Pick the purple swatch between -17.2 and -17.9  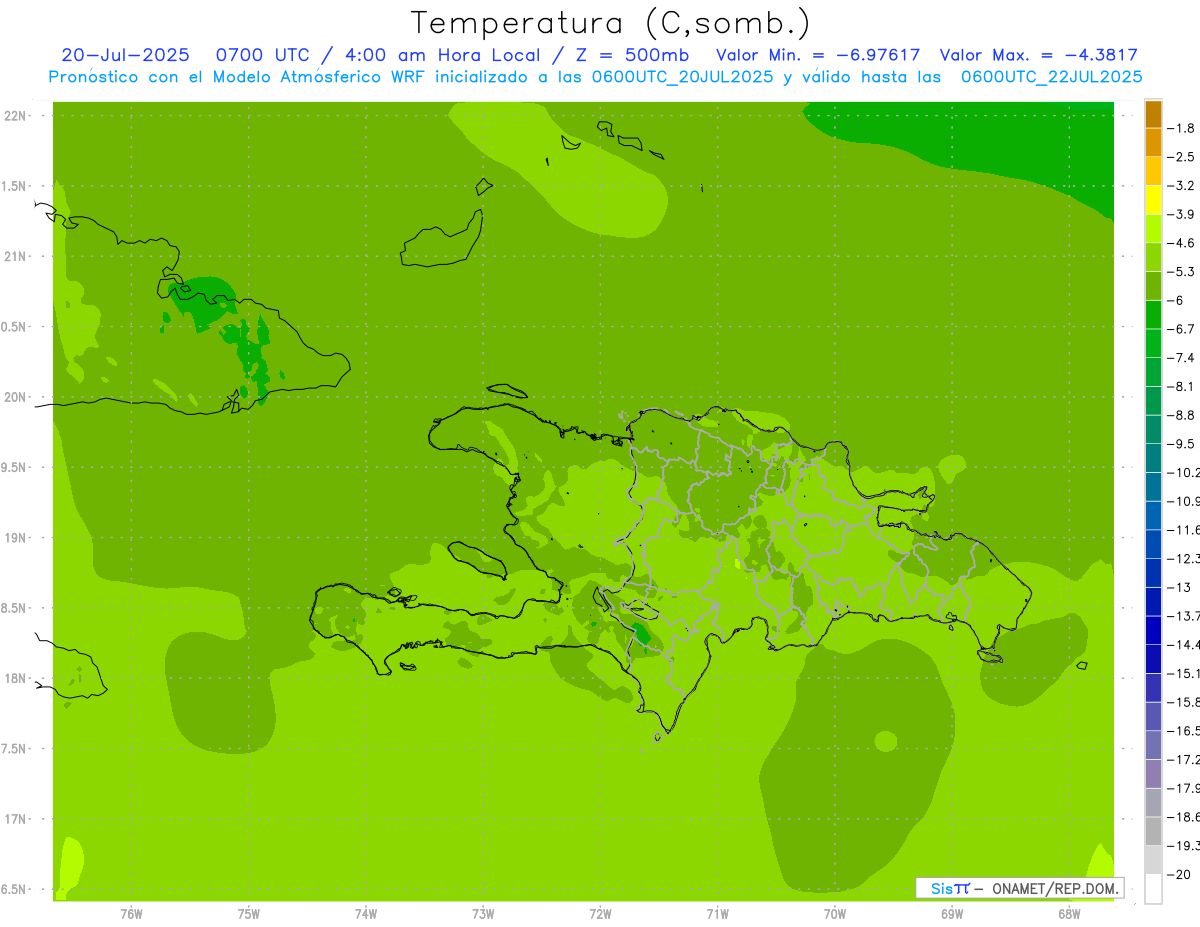coord(1153,774)
